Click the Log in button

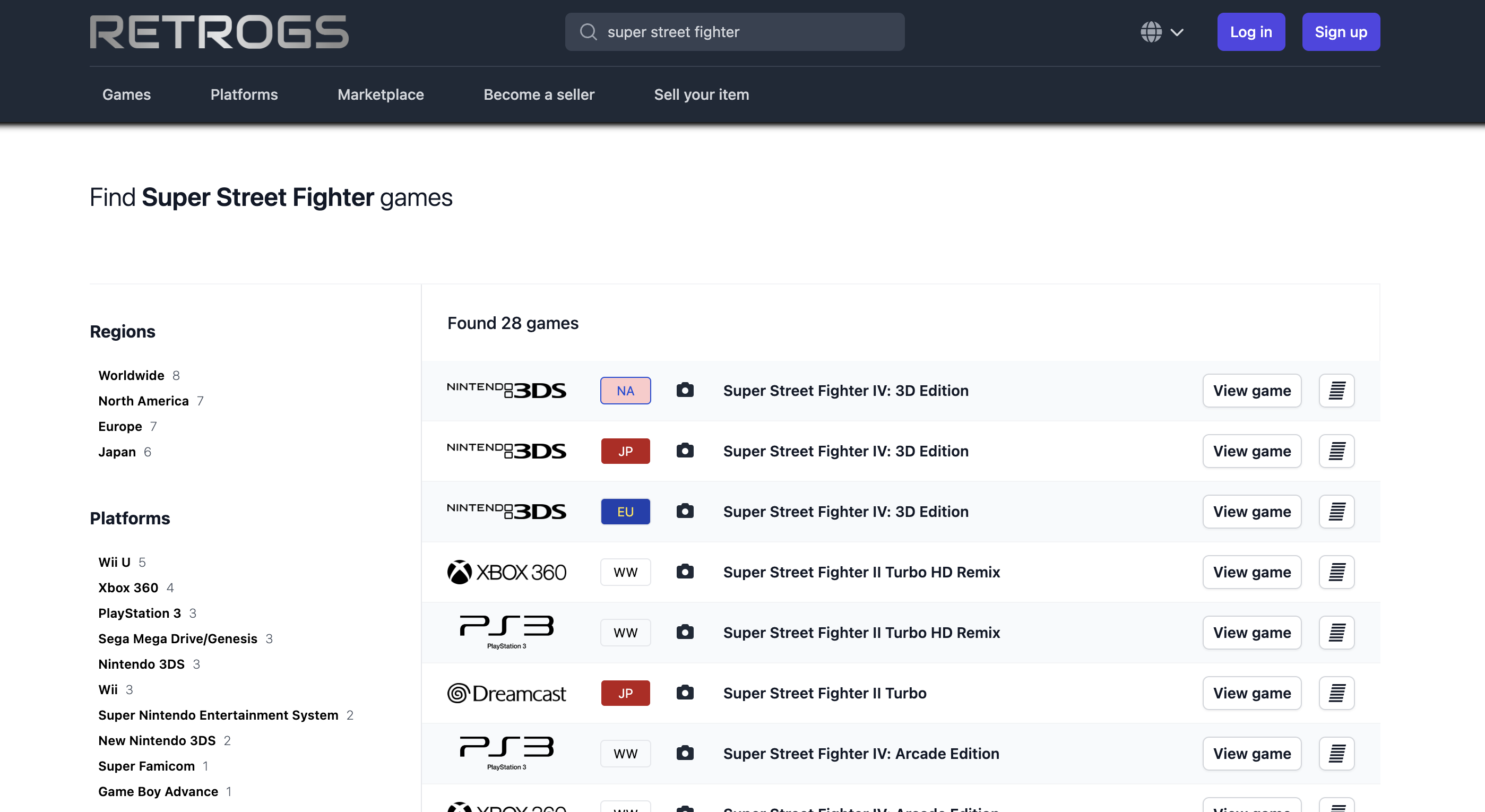click(x=1251, y=32)
